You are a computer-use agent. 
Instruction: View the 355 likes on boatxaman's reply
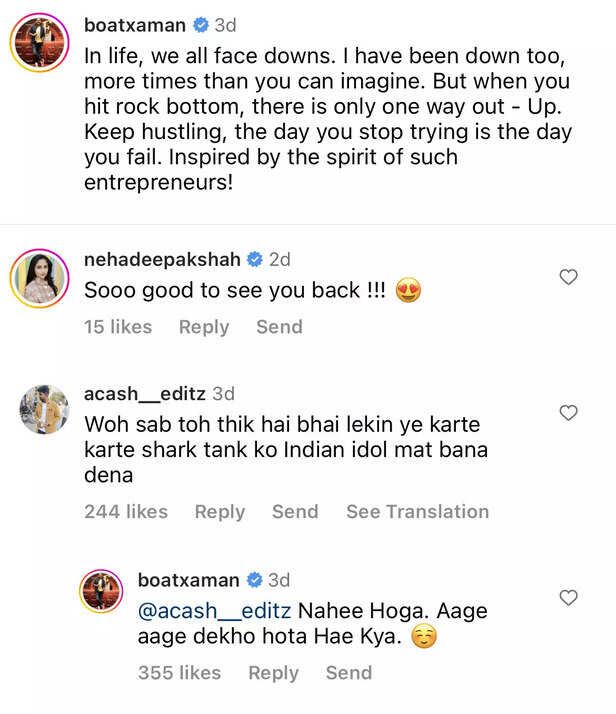click(x=179, y=673)
